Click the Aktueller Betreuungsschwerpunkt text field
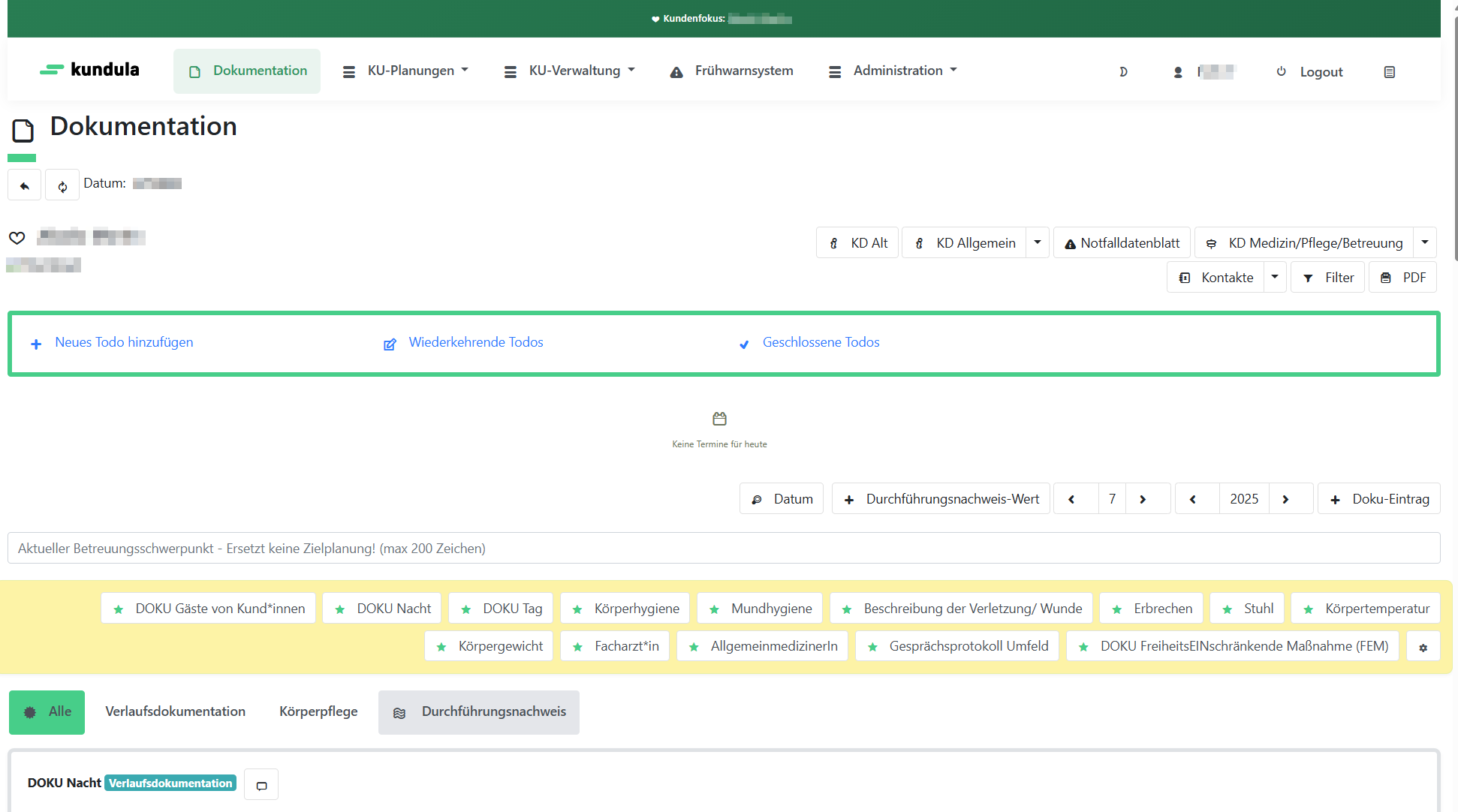This screenshot has width=1458, height=812. [724, 549]
